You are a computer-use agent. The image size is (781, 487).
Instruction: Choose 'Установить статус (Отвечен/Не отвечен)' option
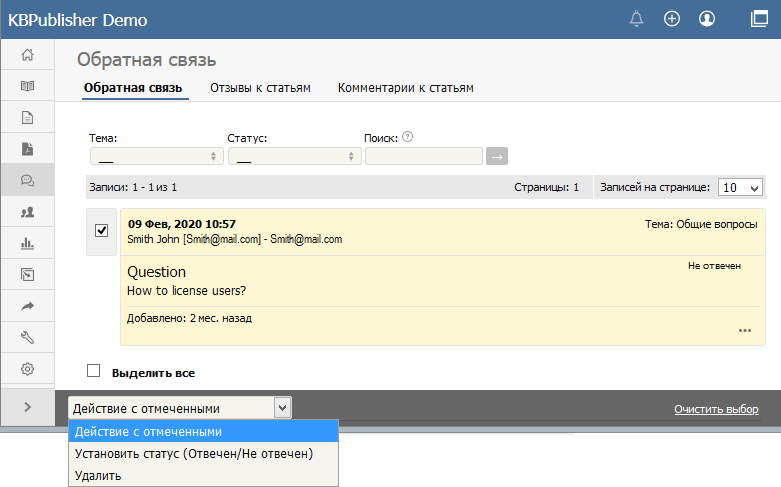click(x=194, y=453)
